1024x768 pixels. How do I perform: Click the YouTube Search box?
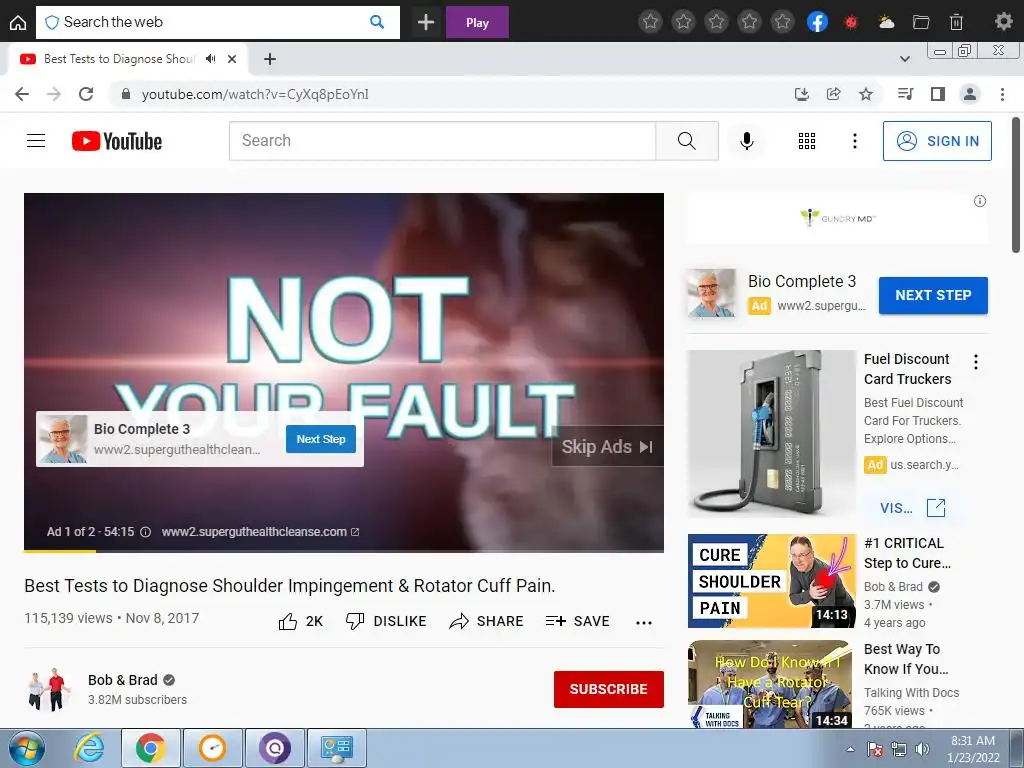click(x=442, y=140)
